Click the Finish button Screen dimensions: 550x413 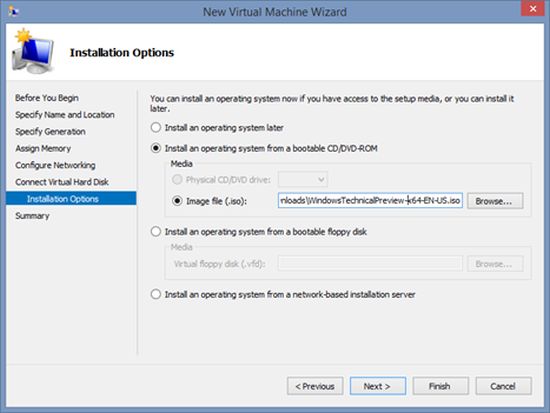pos(441,386)
